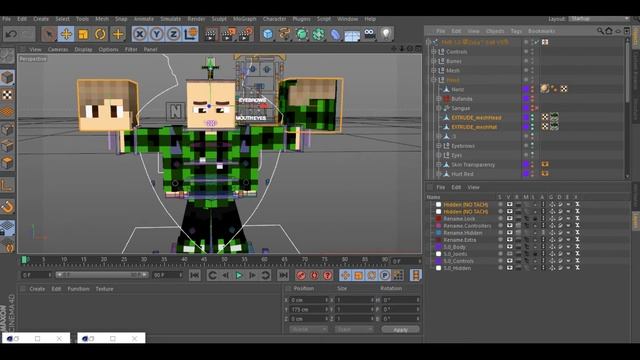Screen dimensions: 640x360
Task: Click the Axis mode L-shaped icon
Action: pos(7,186)
